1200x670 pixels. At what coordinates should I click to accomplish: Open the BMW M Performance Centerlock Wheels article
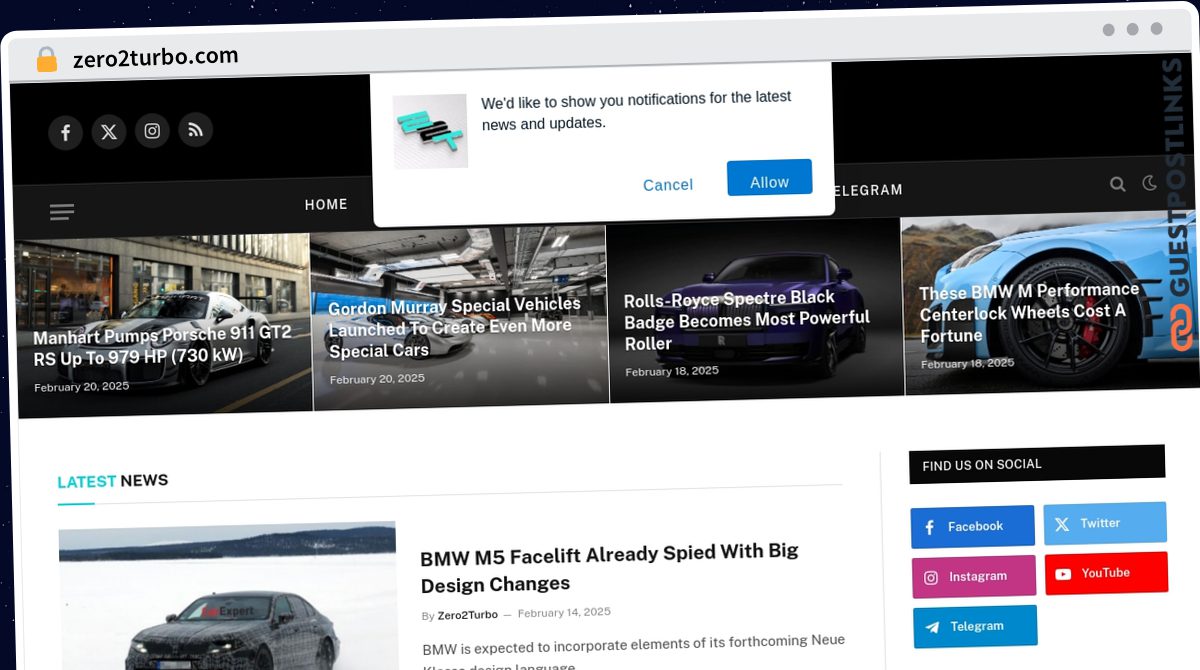click(x=1029, y=312)
